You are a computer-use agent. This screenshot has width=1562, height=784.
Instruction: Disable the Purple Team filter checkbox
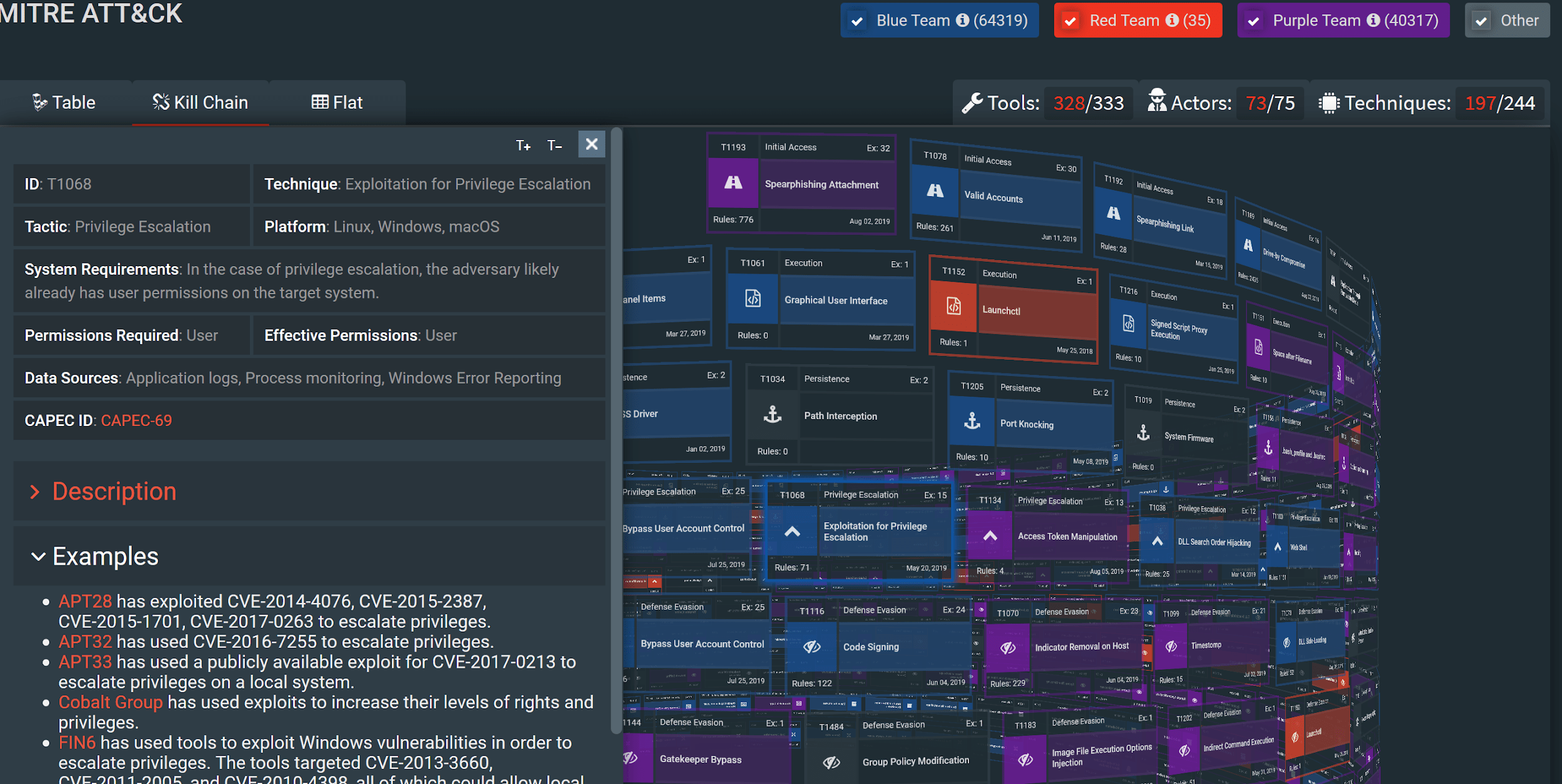click(1253, 21)
